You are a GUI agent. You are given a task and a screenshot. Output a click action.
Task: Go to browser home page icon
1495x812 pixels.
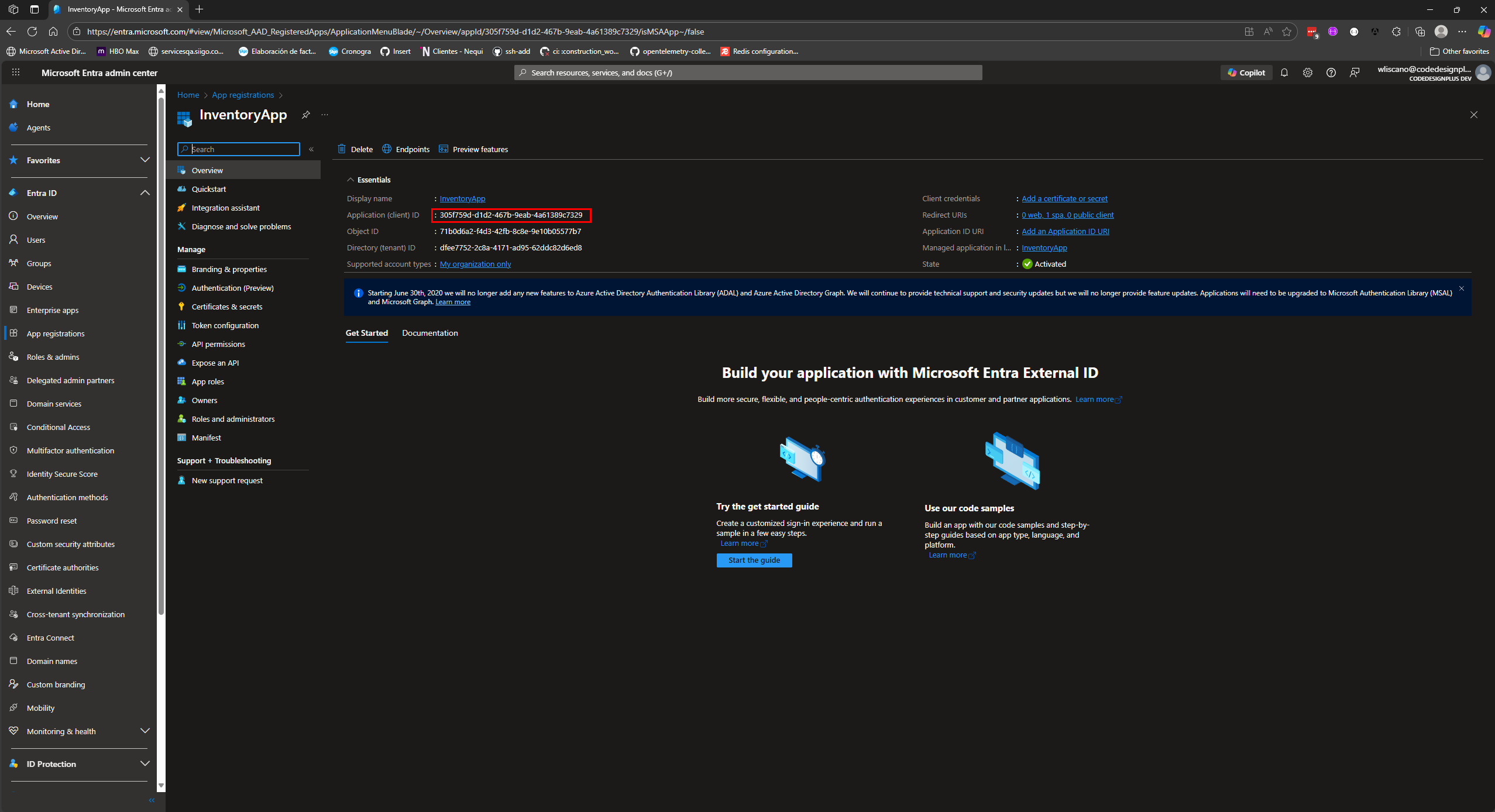(53, 32)
